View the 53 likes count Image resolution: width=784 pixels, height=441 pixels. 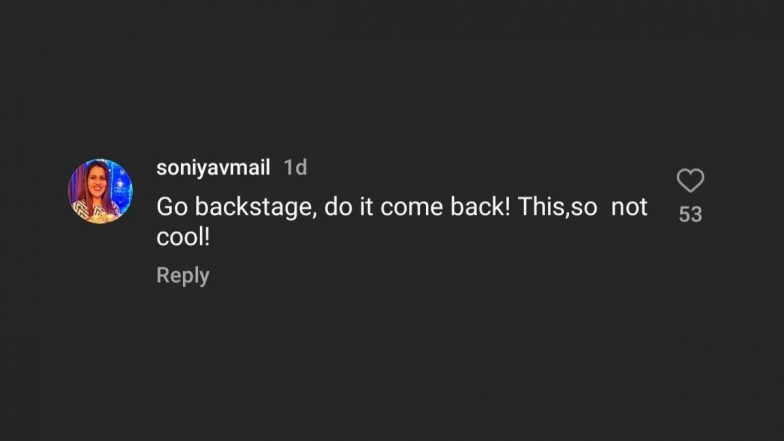click(690, 214)
